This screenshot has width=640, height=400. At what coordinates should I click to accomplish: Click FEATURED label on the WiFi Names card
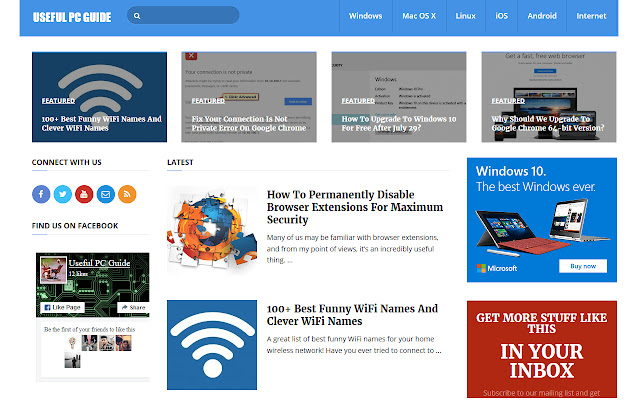pos(58,101)
